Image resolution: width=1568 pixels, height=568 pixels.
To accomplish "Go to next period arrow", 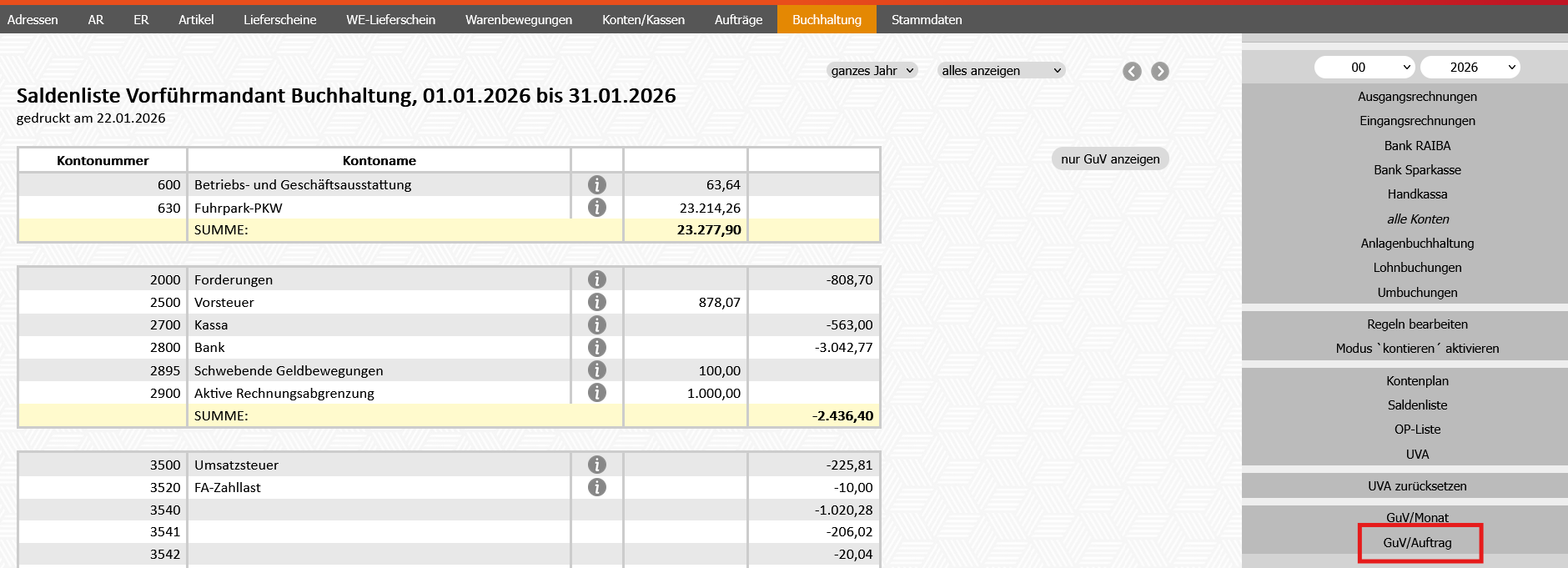I will [x=1159, y=72].
